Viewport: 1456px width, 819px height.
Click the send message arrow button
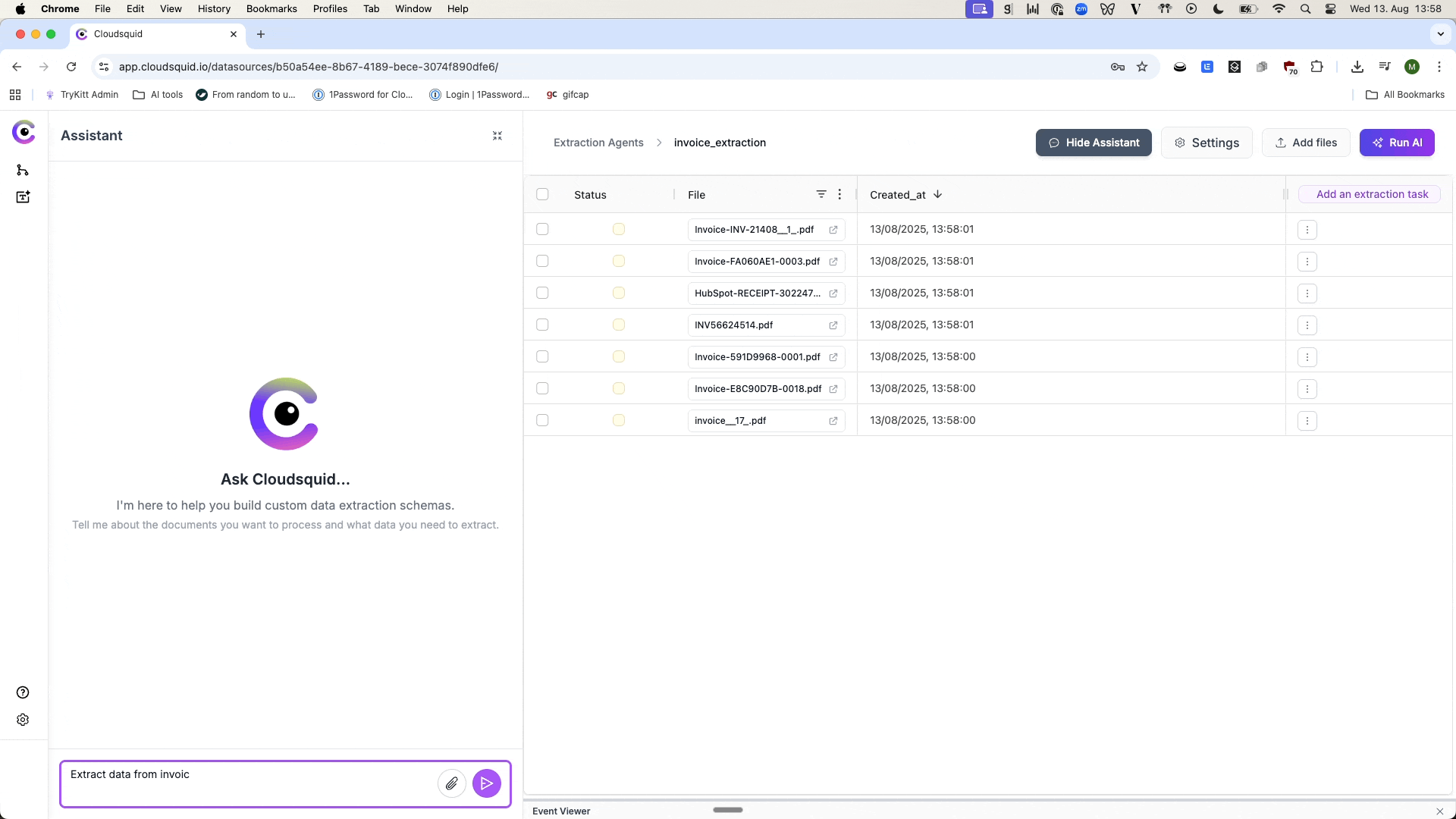pos(486,783)
